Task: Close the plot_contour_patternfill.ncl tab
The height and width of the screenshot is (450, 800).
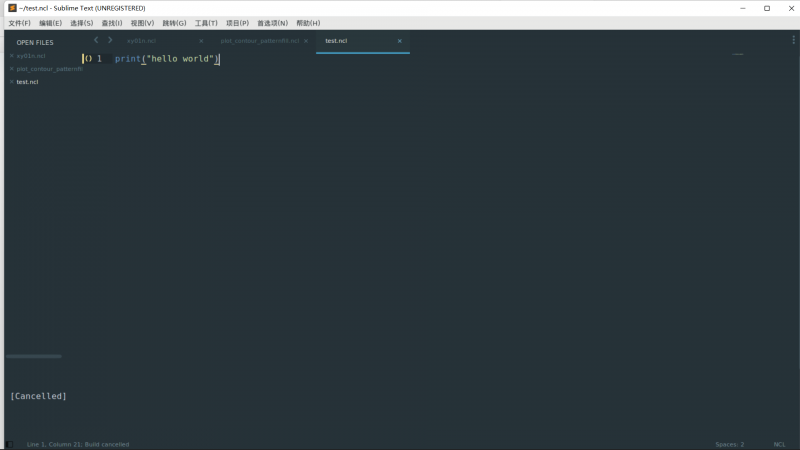Action: click(x=307, y=41)
